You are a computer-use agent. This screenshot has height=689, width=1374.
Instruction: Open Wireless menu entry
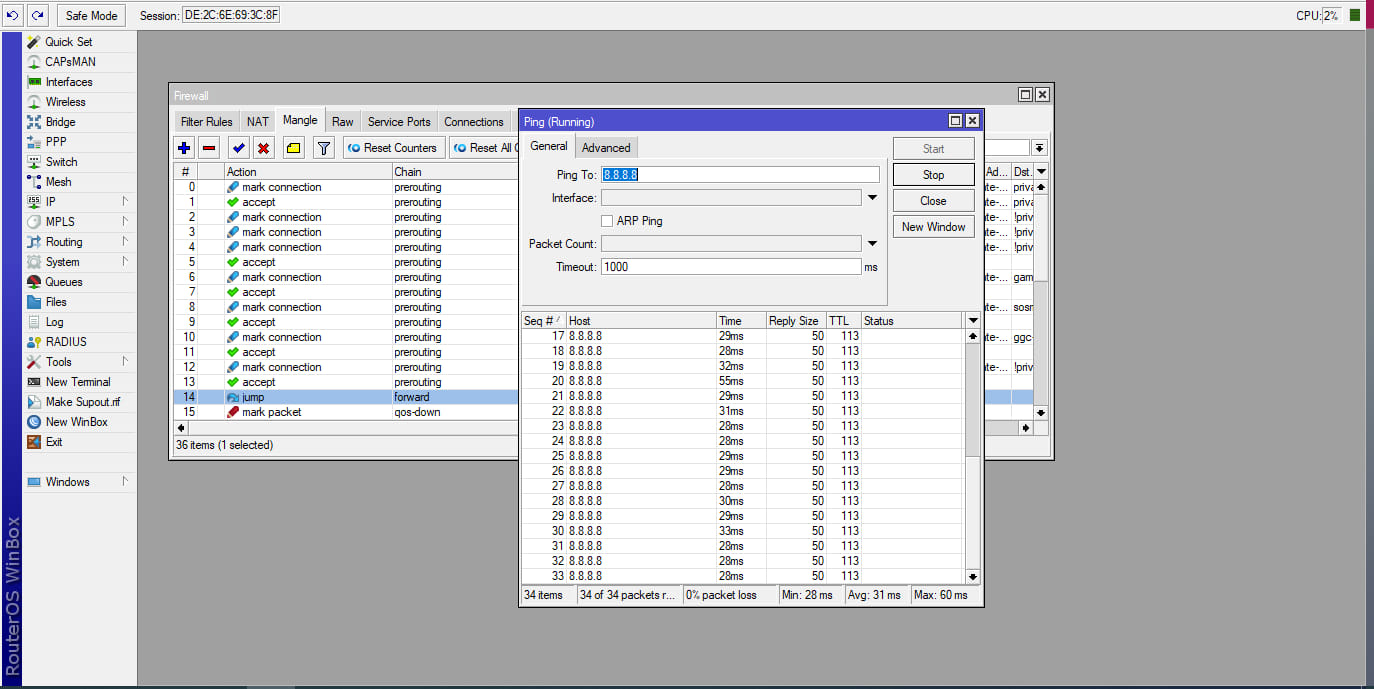pos(65,102)
